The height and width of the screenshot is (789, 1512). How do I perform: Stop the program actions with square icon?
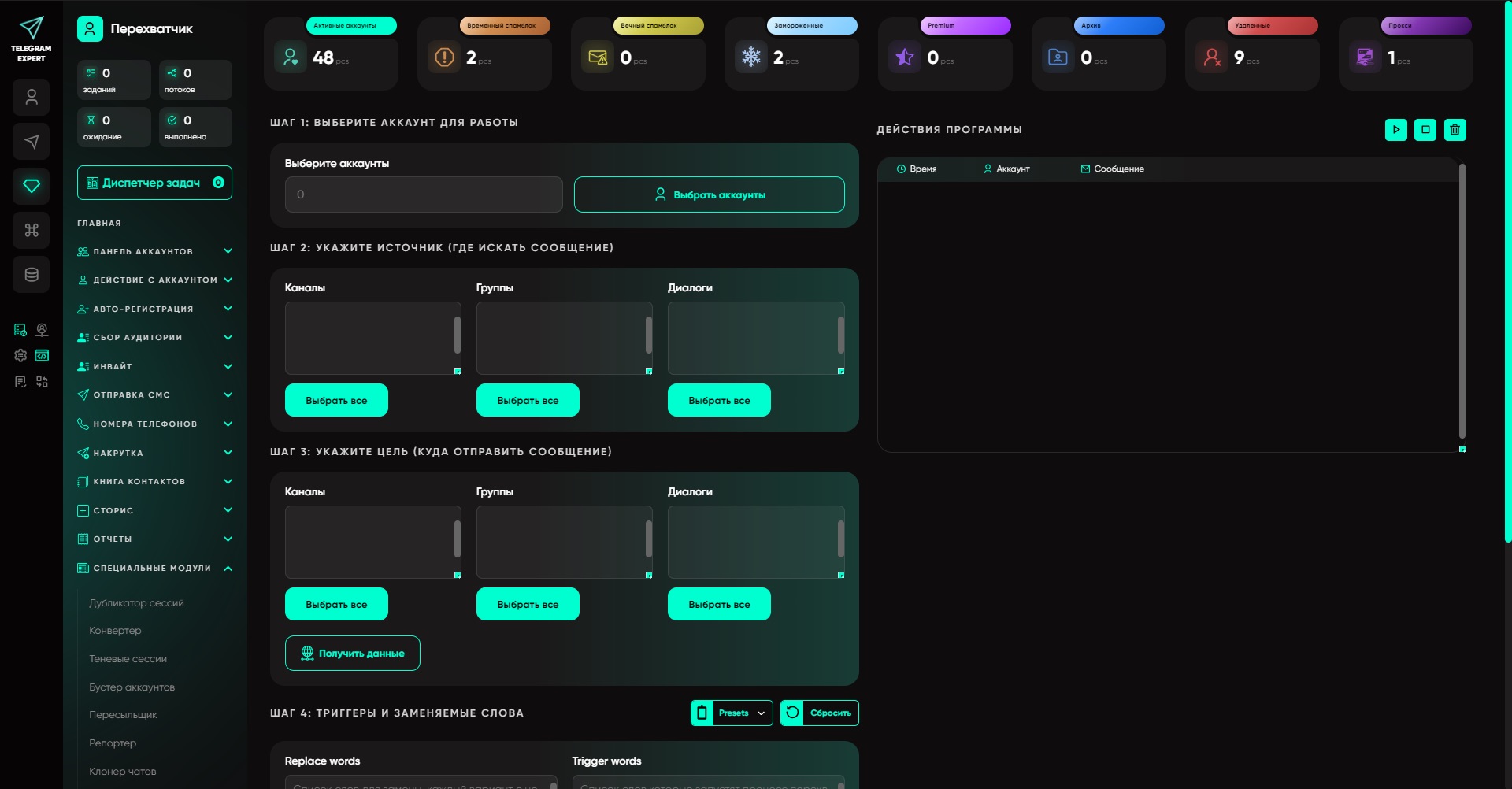(1425, 130)
